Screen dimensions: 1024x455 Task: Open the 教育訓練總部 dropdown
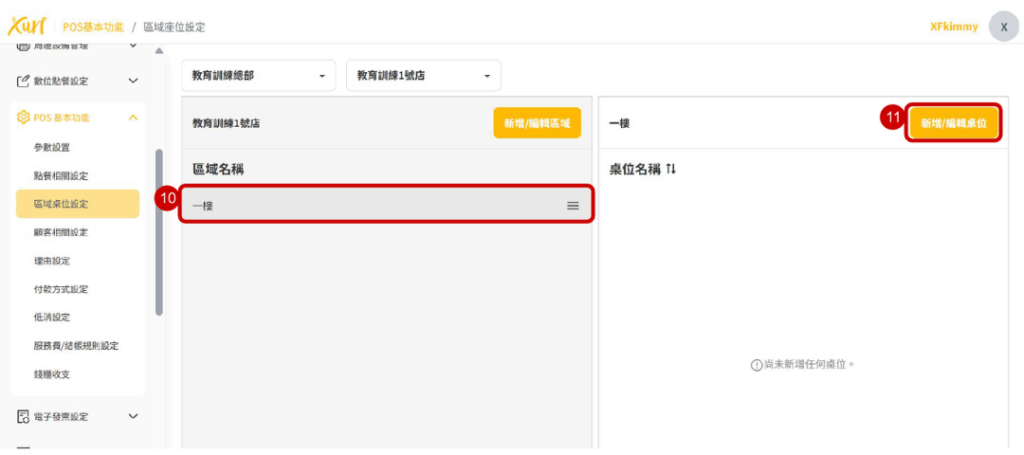pyautogui.click(x=258, y=76)
